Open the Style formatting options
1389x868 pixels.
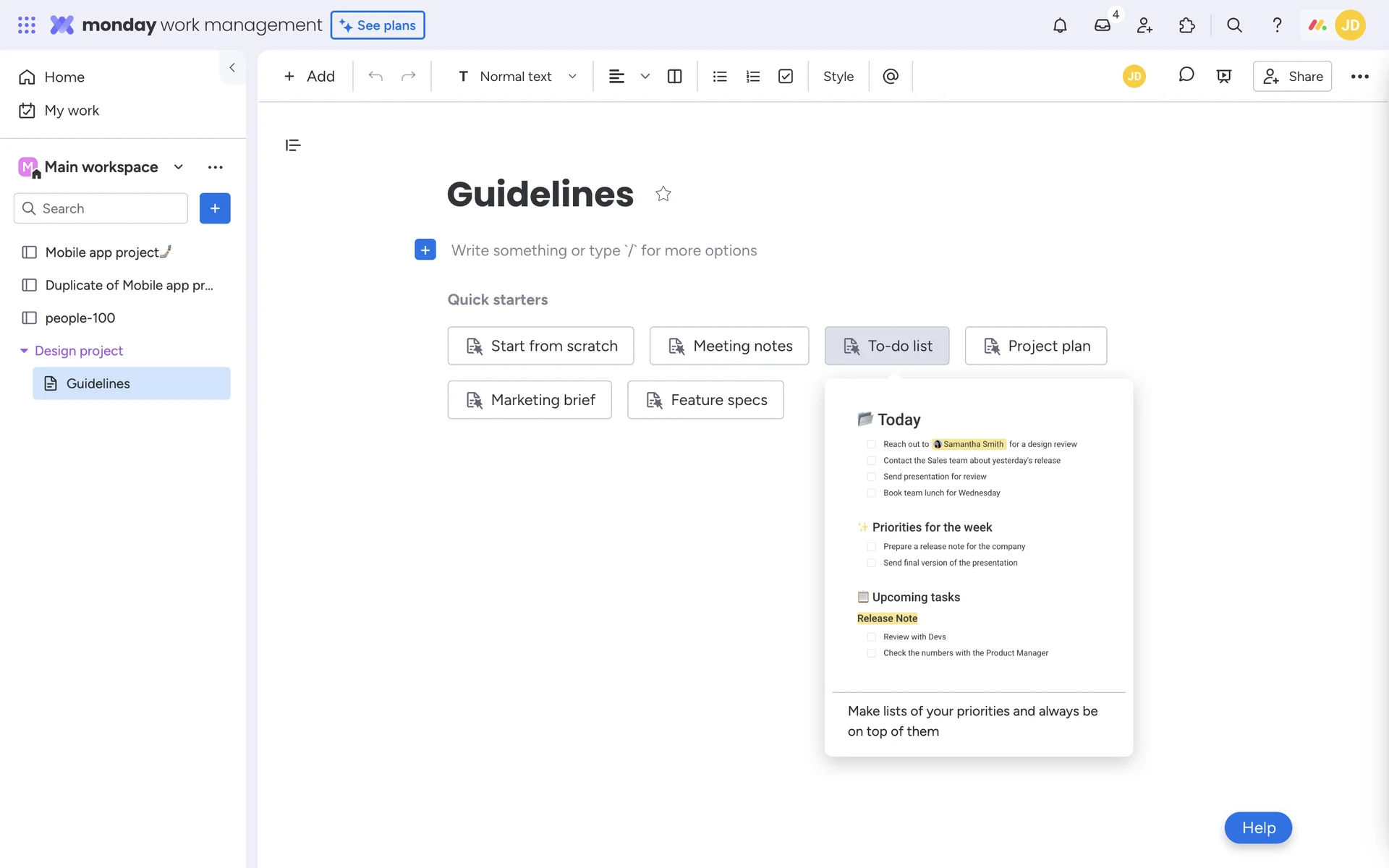point(838,76)
